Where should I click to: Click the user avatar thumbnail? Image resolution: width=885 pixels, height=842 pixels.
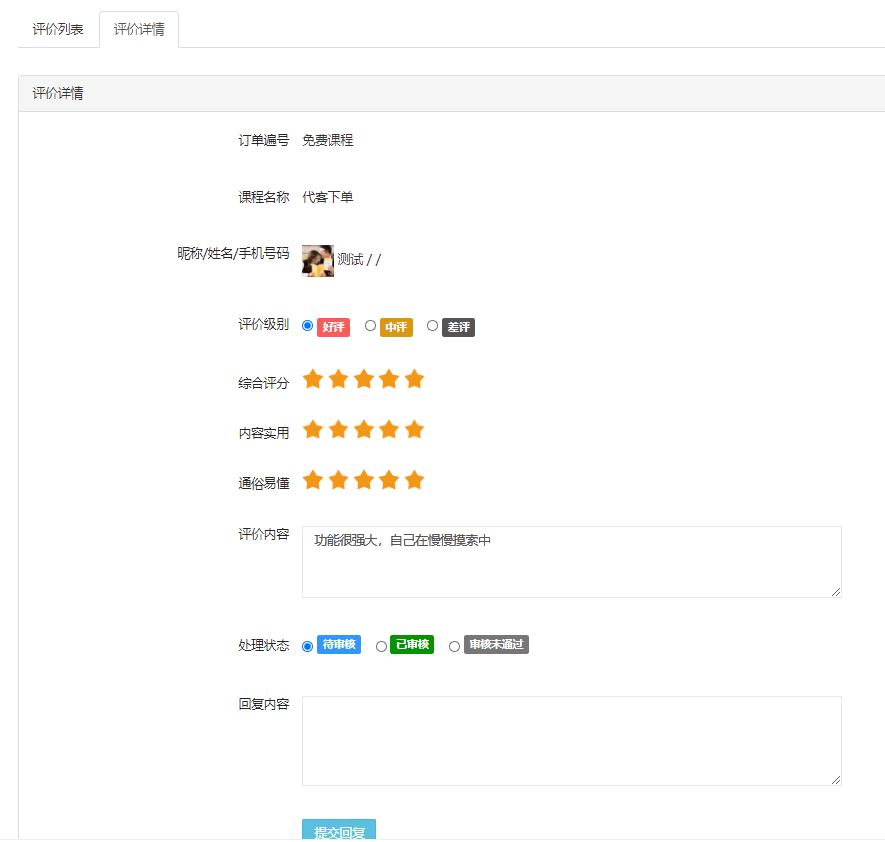pyautogui.click(x=318, y=261)
